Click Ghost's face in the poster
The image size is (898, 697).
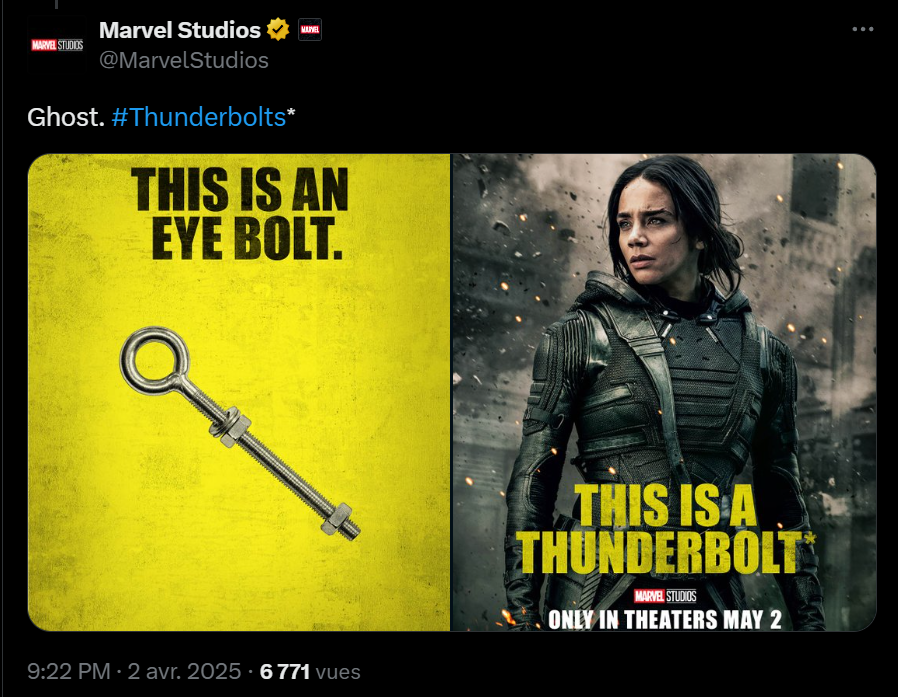(x=653, y=232)
